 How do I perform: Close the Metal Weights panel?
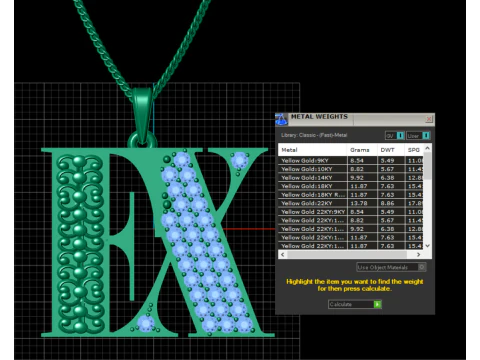pos(429,119)
